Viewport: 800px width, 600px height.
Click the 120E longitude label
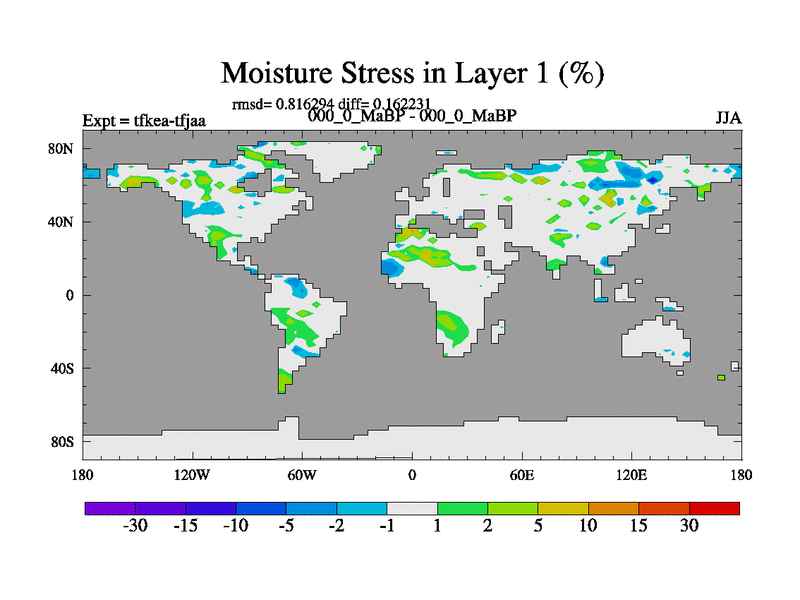tap(632, 476)
